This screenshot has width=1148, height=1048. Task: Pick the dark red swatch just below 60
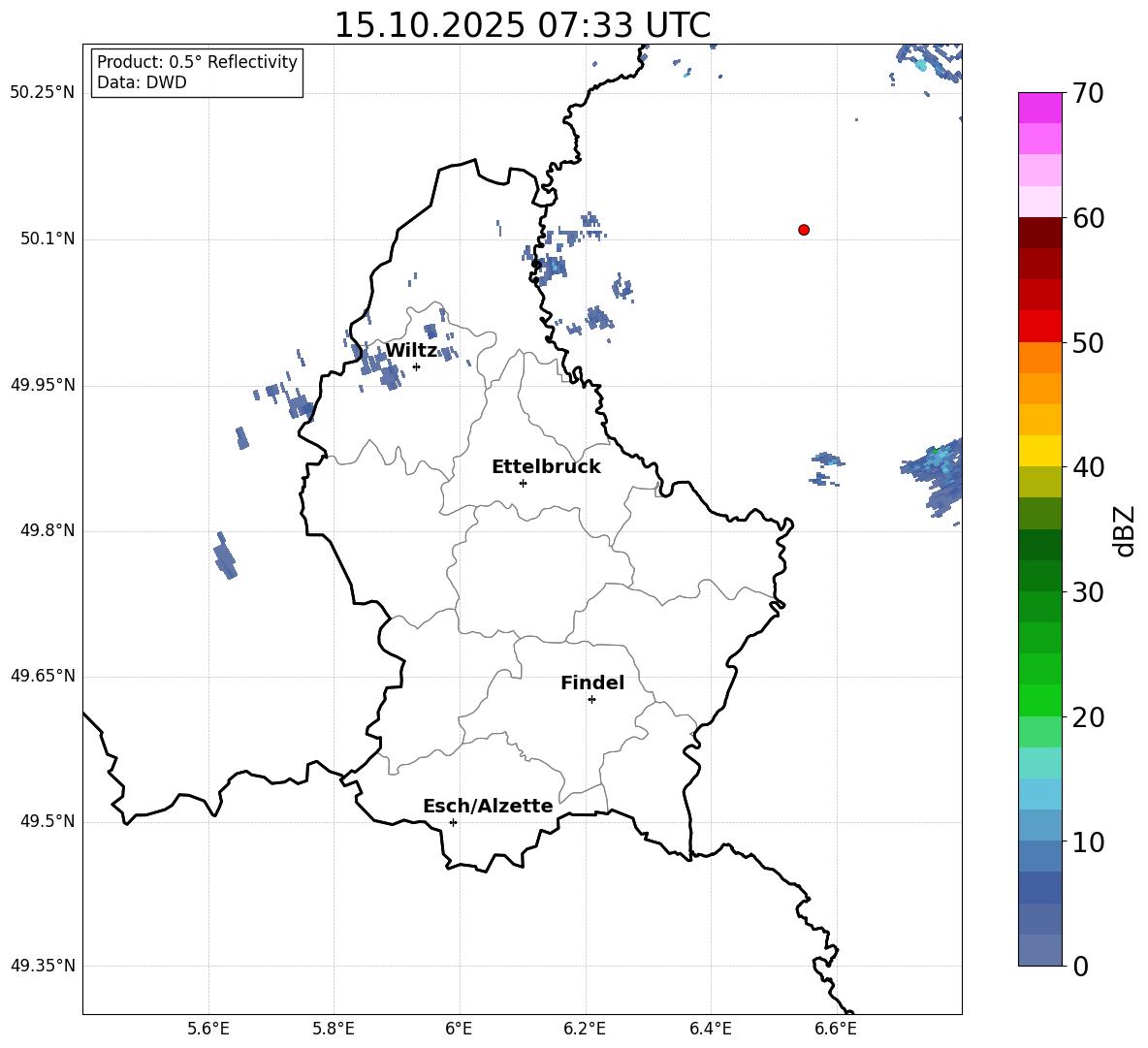[1039, 233]
